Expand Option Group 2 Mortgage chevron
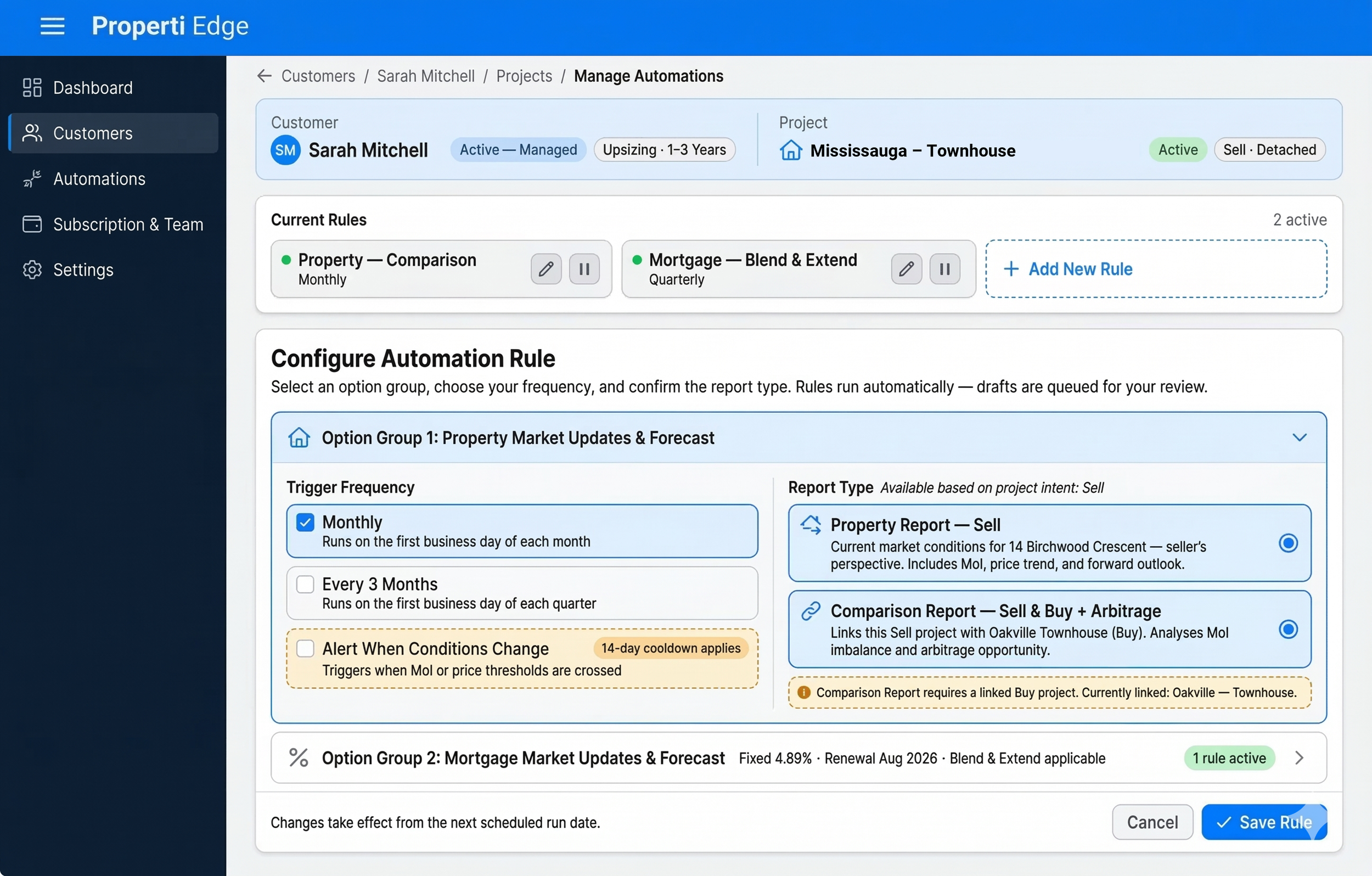This screenshot has height=876, width=1372. click(1299, 757)
